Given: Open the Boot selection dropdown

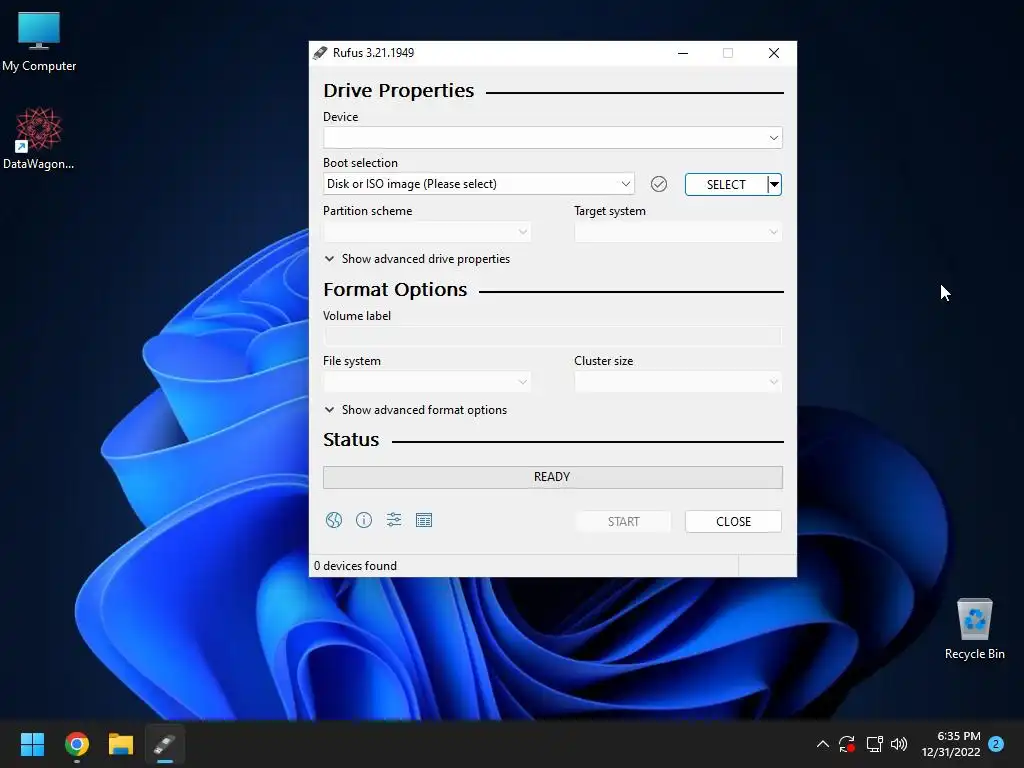Looking at the screenshot, I should click(479, 184).
